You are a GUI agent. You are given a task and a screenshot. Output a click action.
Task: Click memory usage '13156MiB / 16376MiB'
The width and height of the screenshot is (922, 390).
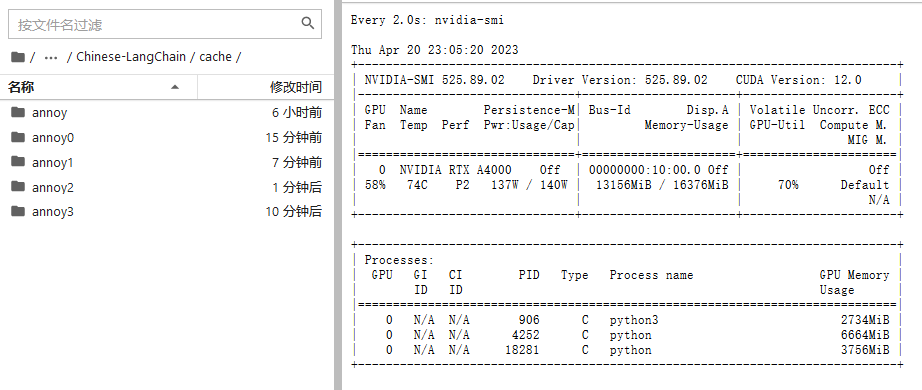(x=662, y=185)
